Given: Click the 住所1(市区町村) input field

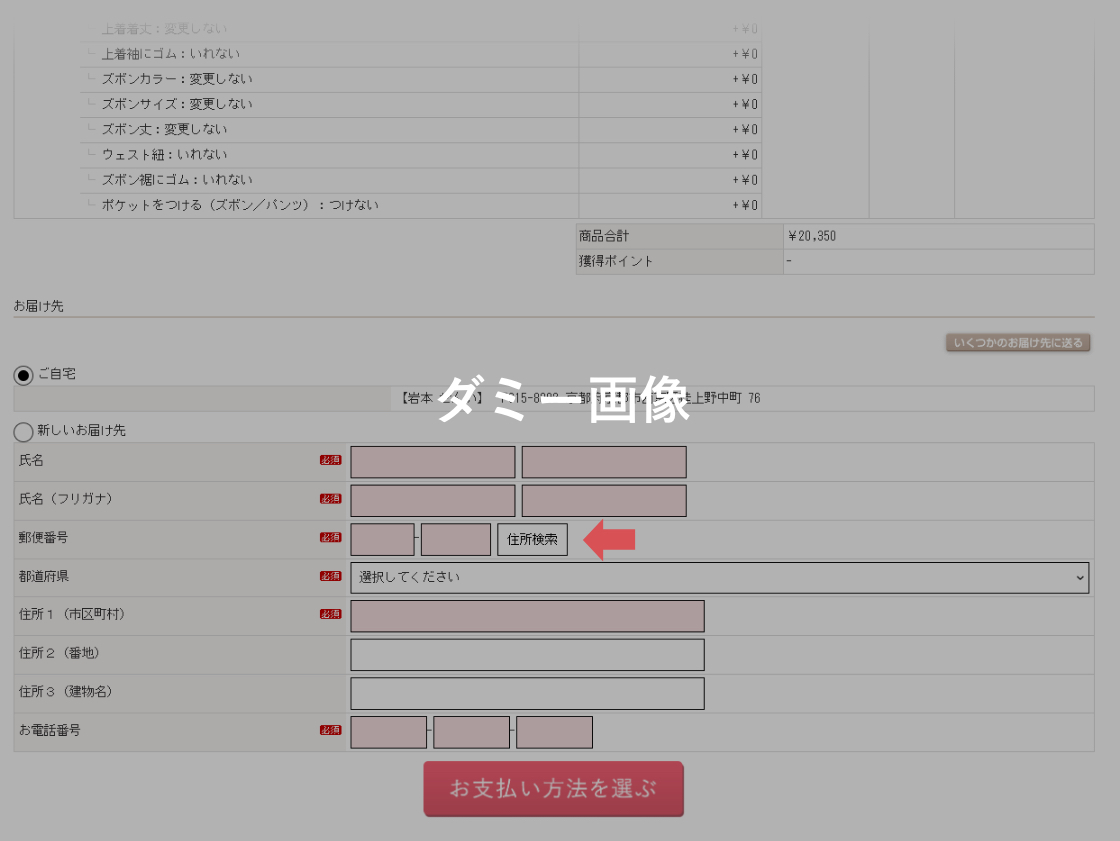Looking at the screenshot, I should click(x=527, y=616).
